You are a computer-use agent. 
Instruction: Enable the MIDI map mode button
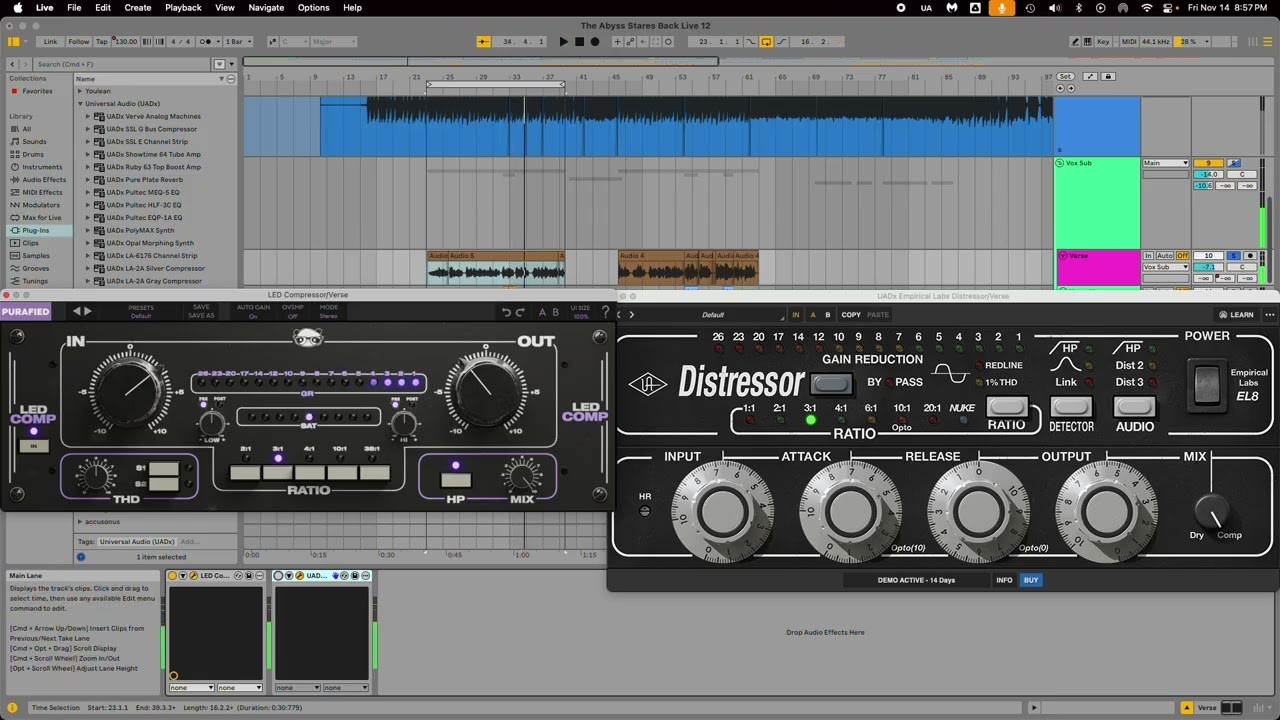click(1129, 42)
